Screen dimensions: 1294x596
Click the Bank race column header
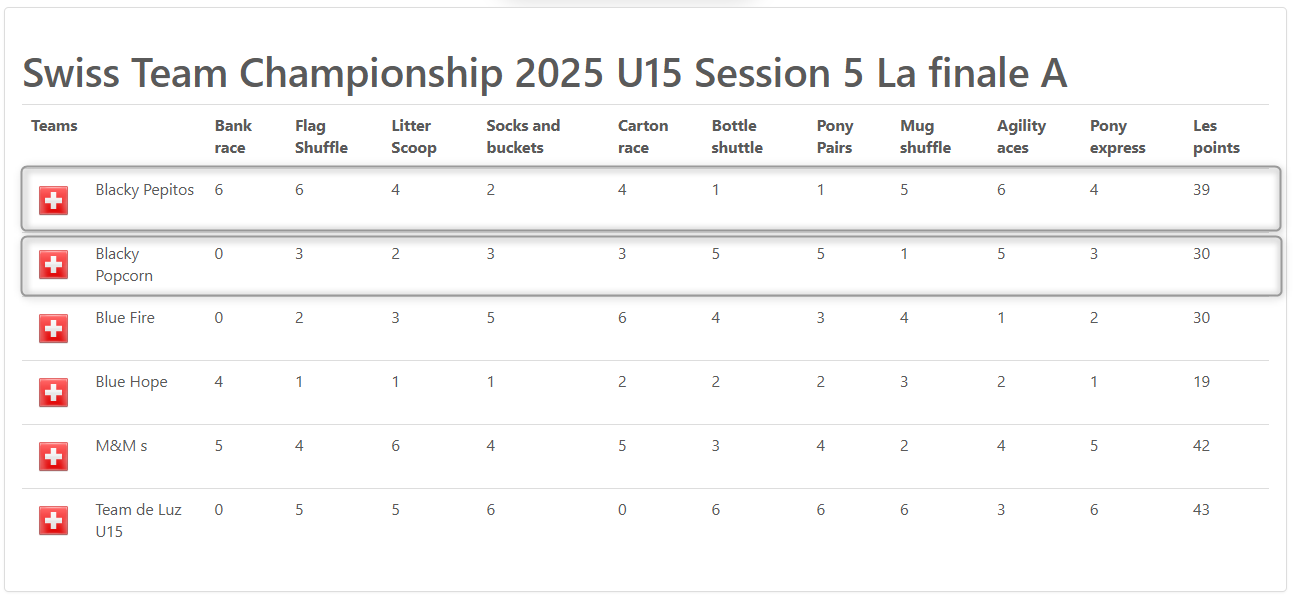(233, 137)
